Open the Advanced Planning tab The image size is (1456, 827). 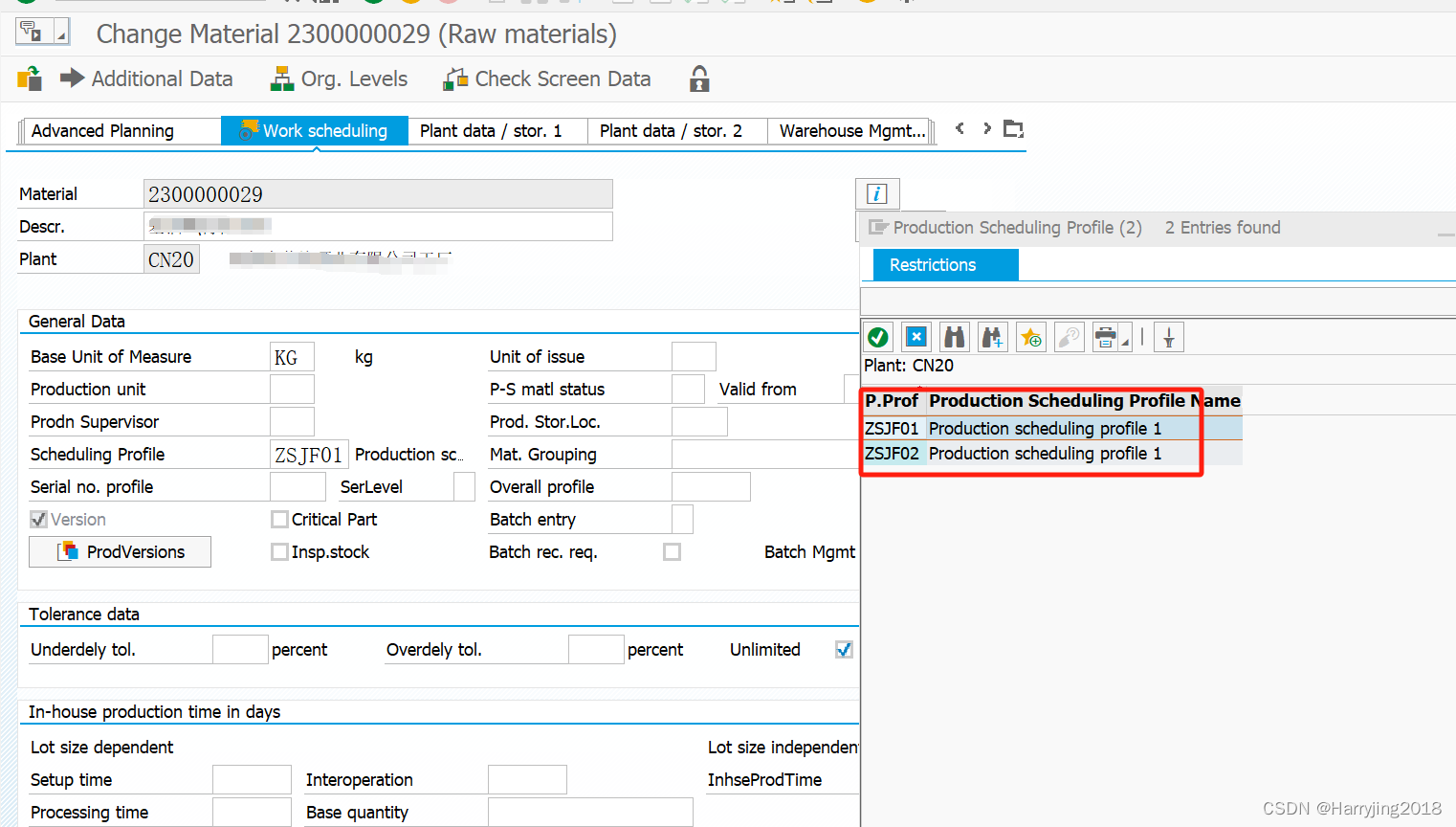pyautogui.click(x=120, y=131)
